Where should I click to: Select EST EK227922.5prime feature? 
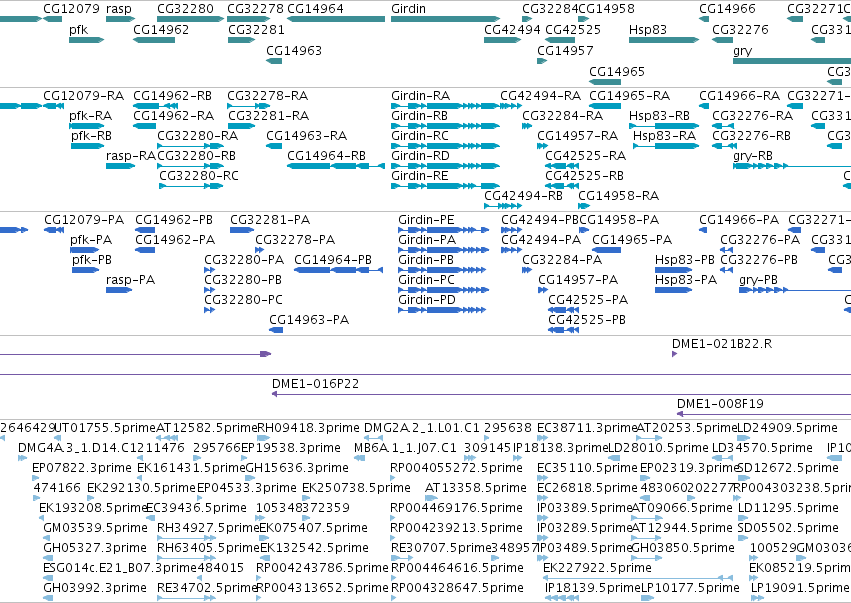pyautogui.click(x=637, y=578)
